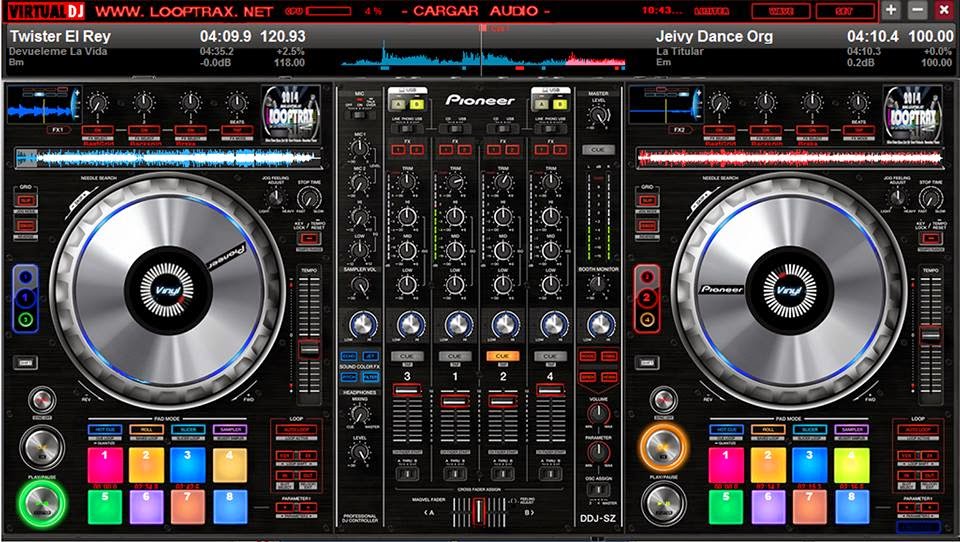Select HOT CUE pad mode on left deck

click(105, 430)
